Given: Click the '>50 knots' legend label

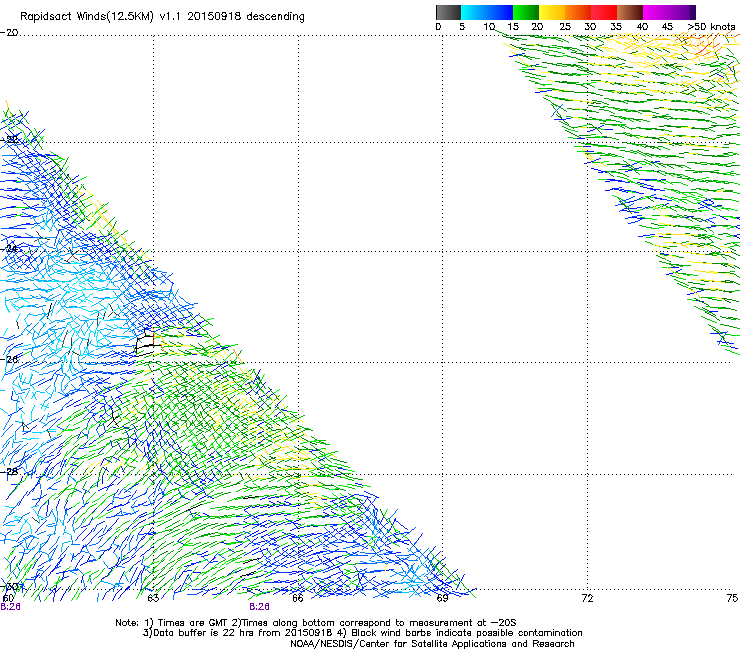Looking at the screenshot, I should pyautogui.click(x=711, y=27).
